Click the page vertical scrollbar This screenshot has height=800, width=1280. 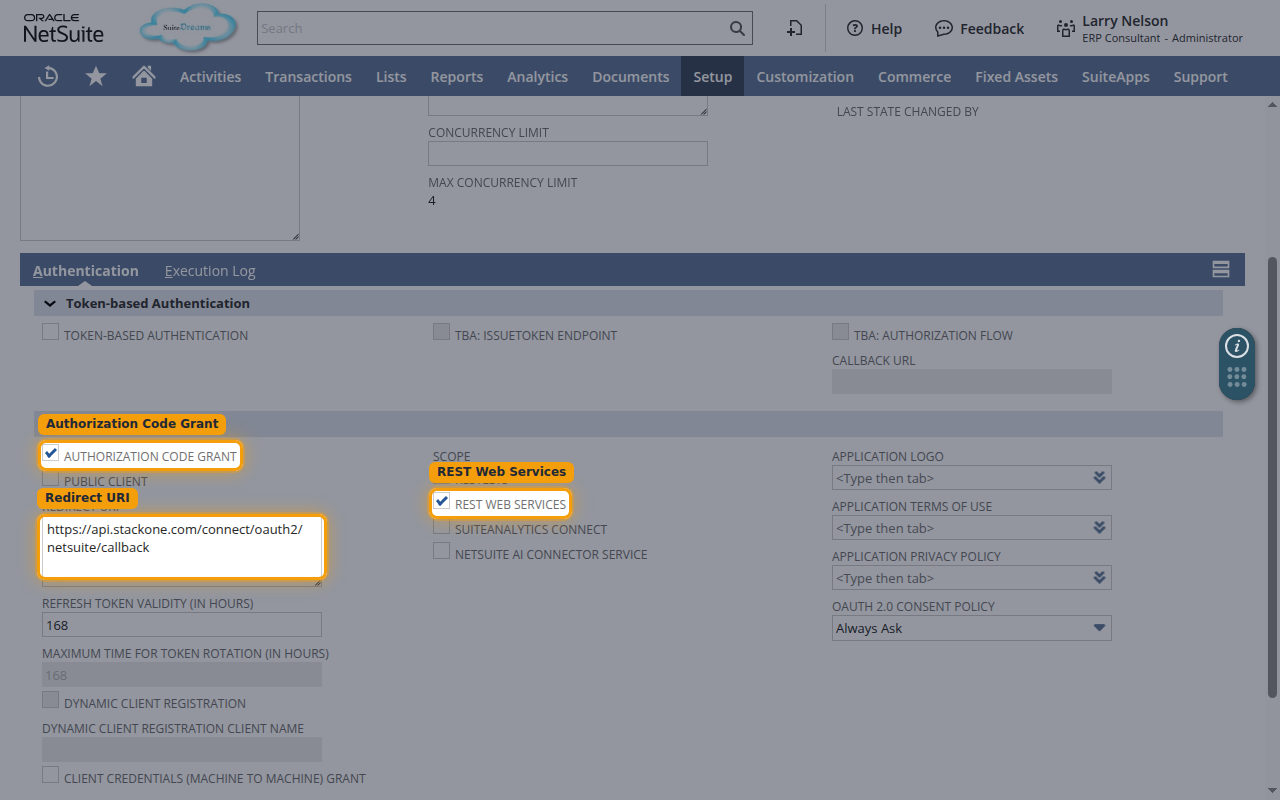[1272, 477]
